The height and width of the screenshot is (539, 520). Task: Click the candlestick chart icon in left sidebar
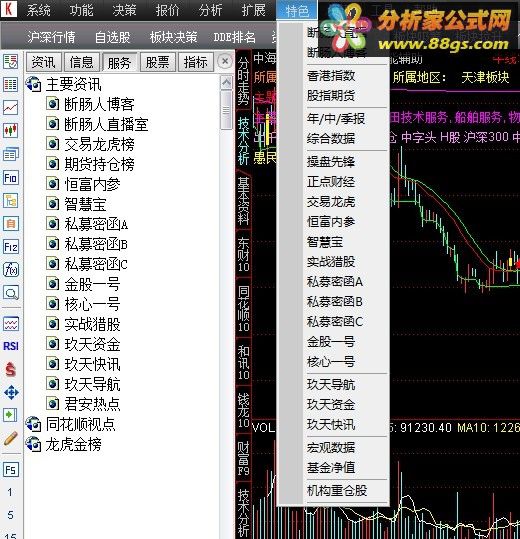[x=10, y=131]
